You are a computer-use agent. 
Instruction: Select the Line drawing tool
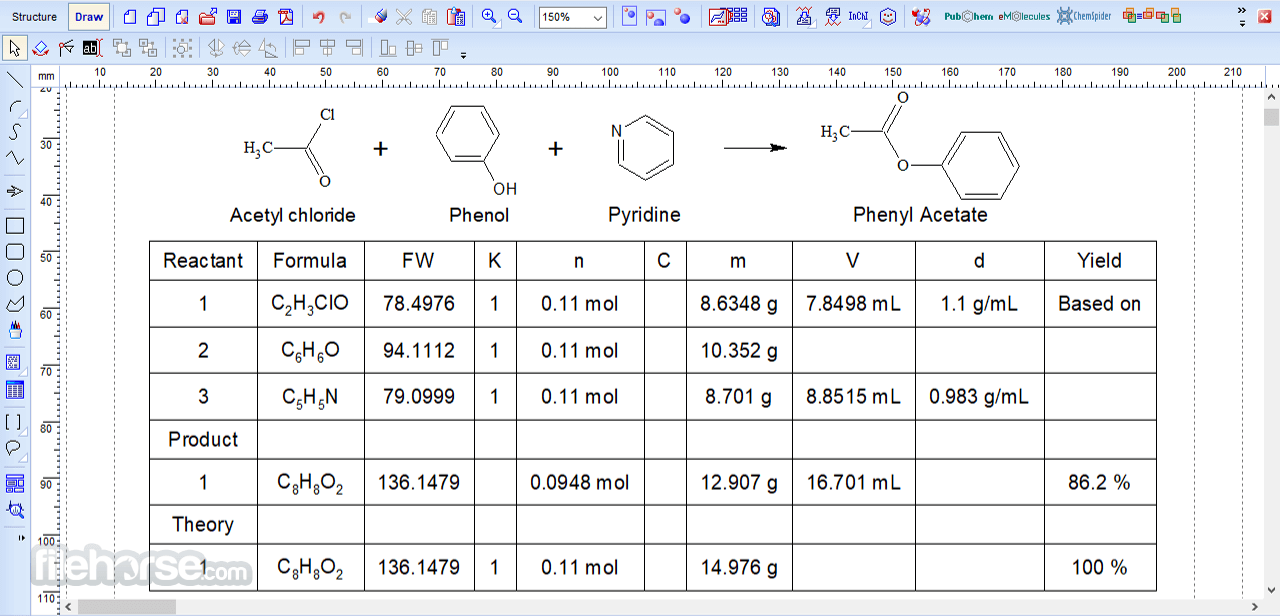point(15,80)
